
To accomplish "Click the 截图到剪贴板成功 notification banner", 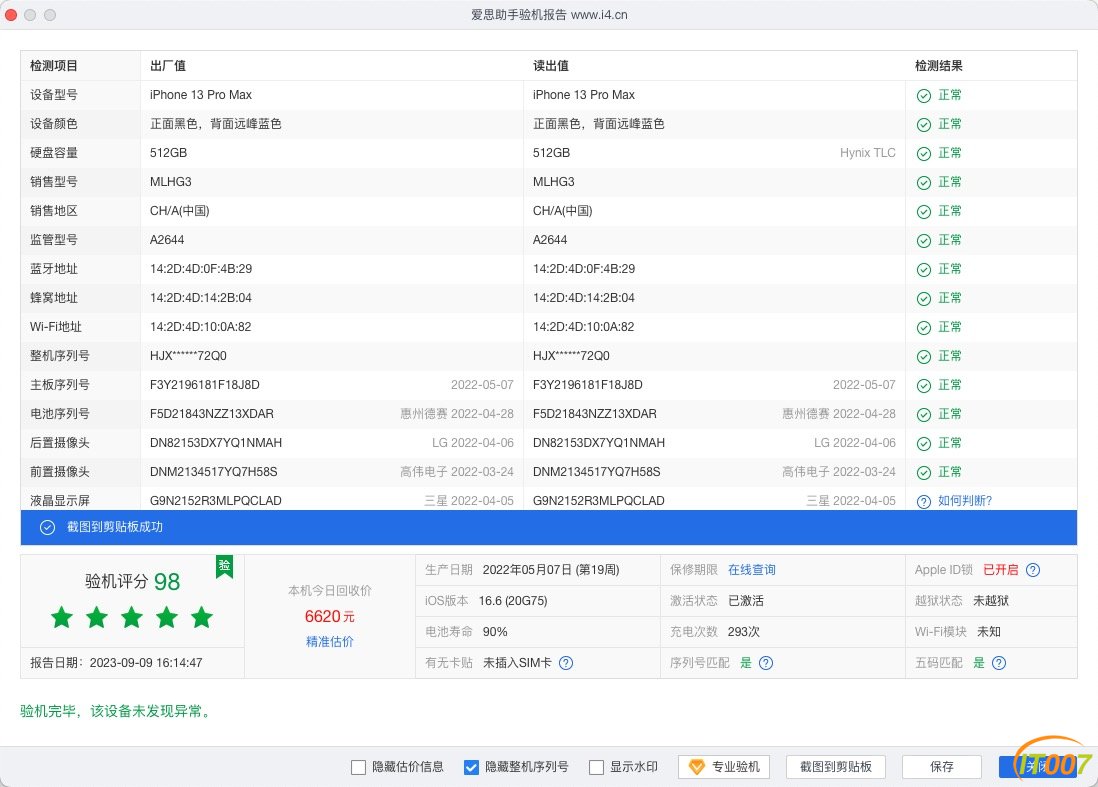I will coord(548,527).
